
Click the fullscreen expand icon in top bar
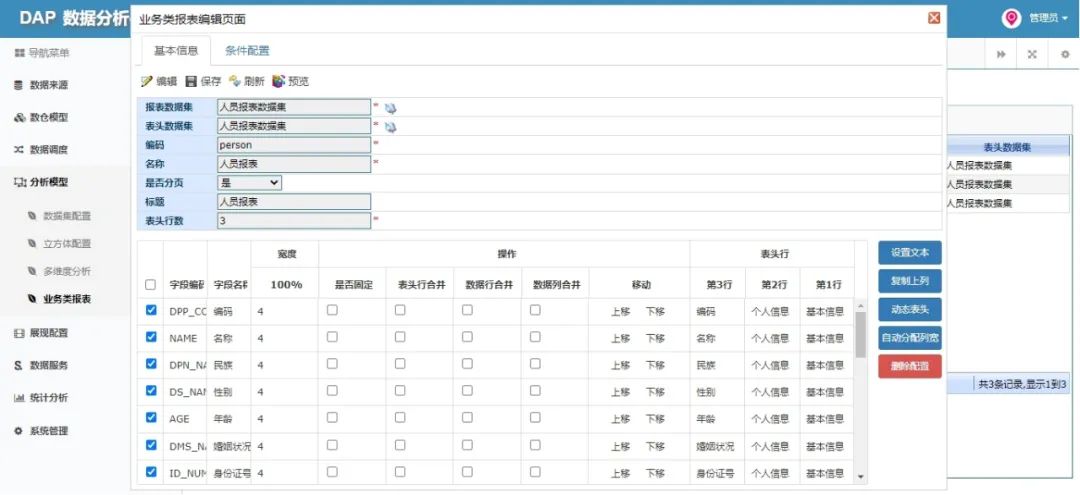pyautogui.click(x=1032, y=54)
